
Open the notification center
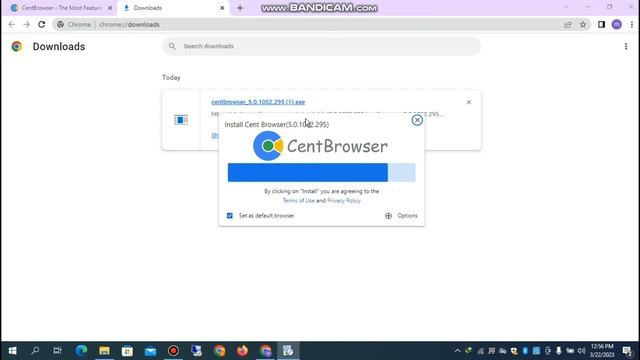(x=627, y=351)
